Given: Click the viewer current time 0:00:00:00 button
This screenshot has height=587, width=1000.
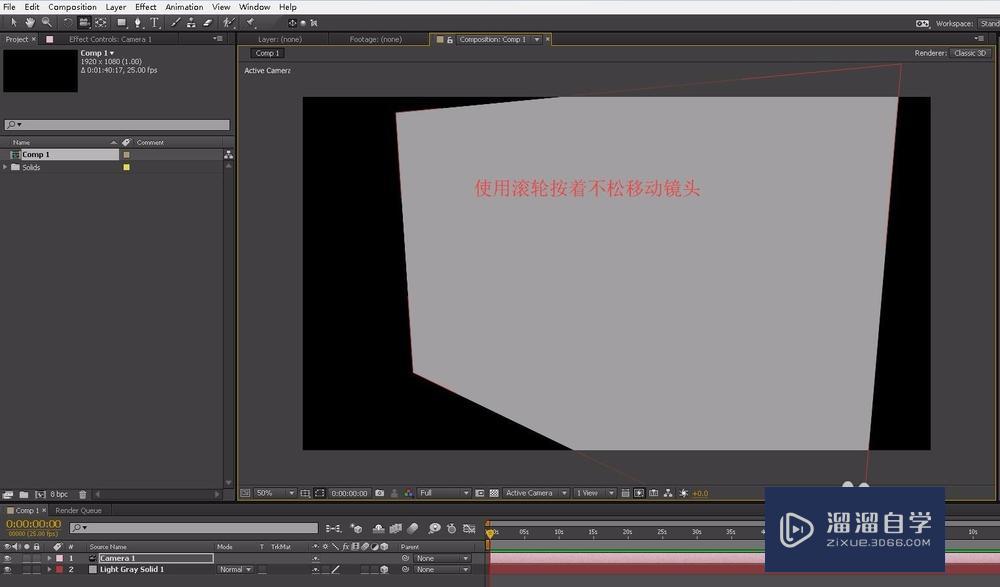Looking at the screenshot, I should pyautogui.click(x=349, y=493).
